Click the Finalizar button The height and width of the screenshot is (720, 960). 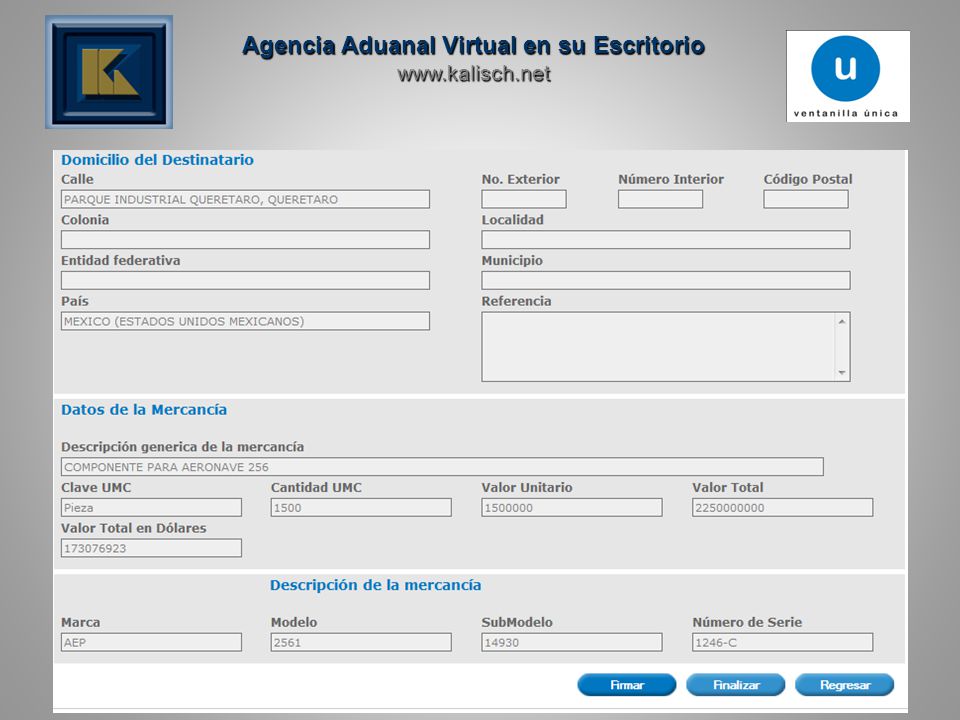coord(736,685)
